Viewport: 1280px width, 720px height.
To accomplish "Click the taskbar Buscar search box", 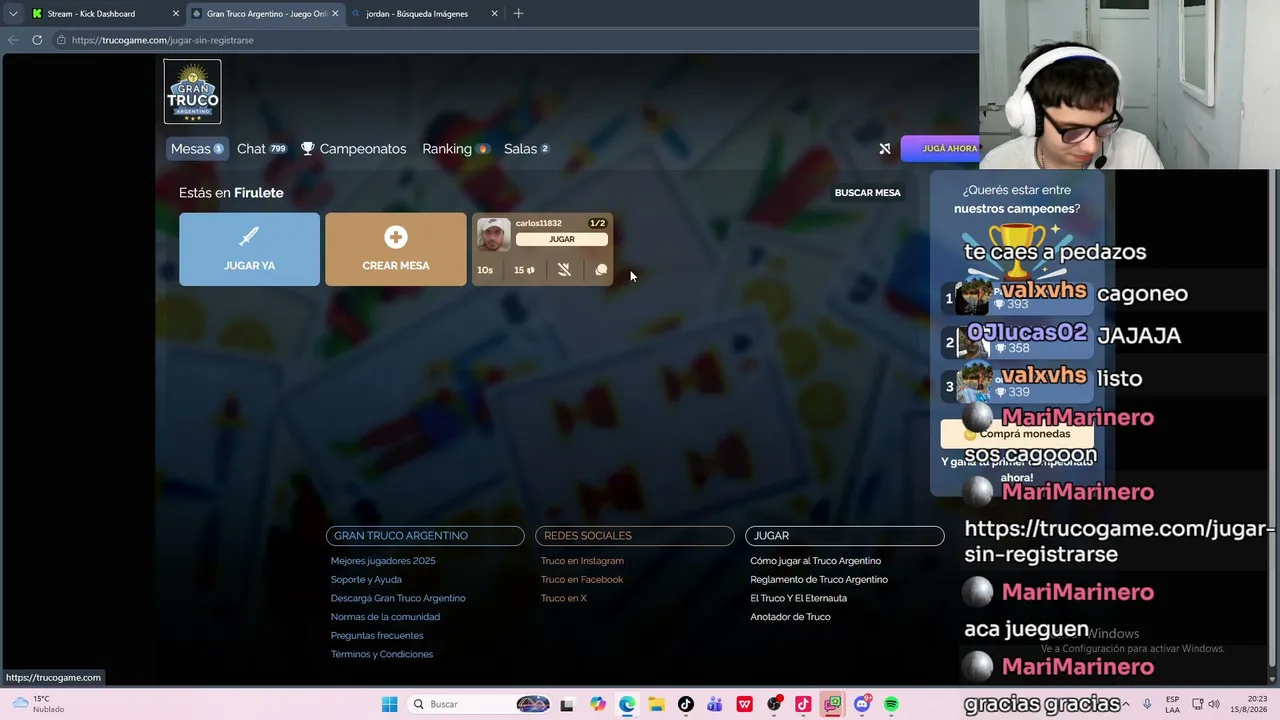I will tap(479, 704).
